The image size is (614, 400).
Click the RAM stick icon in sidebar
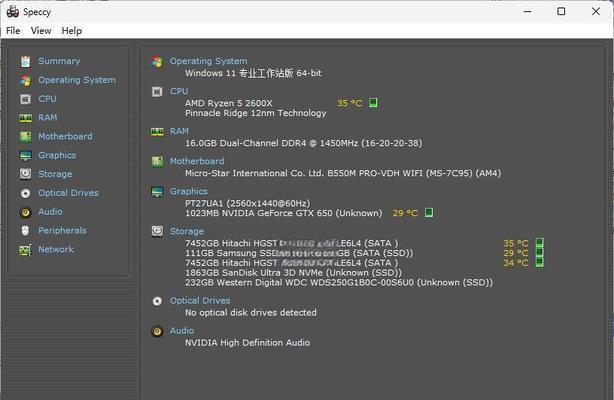tap(25, 118)
